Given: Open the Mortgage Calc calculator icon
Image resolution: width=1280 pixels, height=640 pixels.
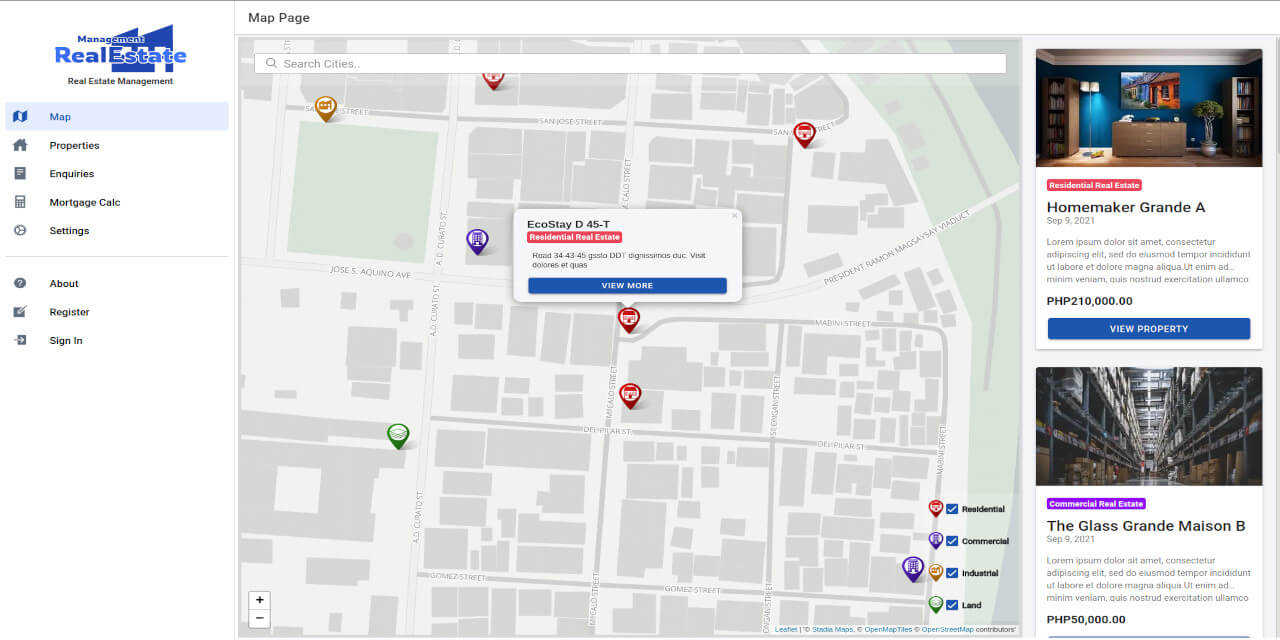Looking at the screenshot, I should 20,202.
